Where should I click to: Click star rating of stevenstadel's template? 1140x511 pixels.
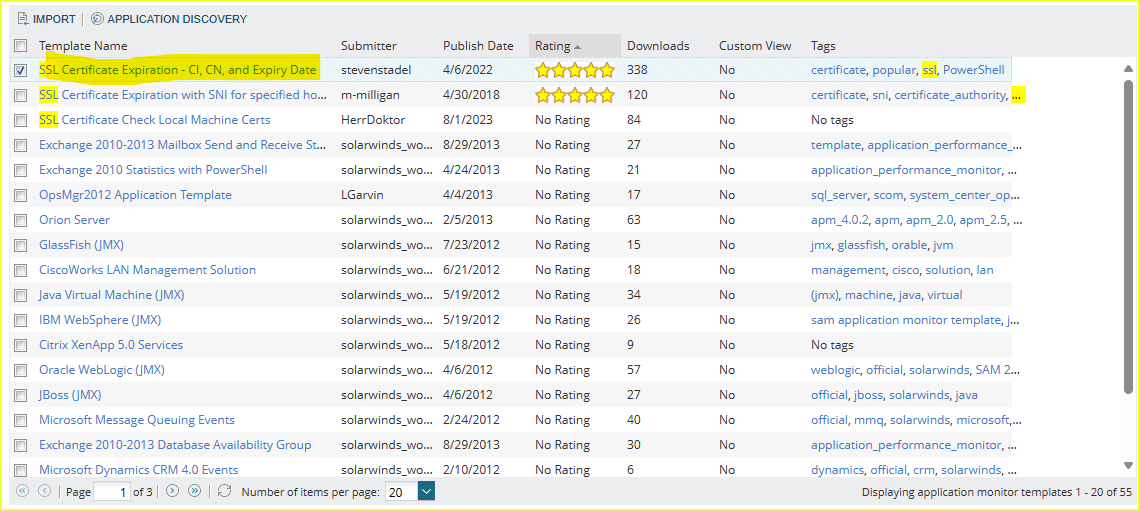coord(574,70)
